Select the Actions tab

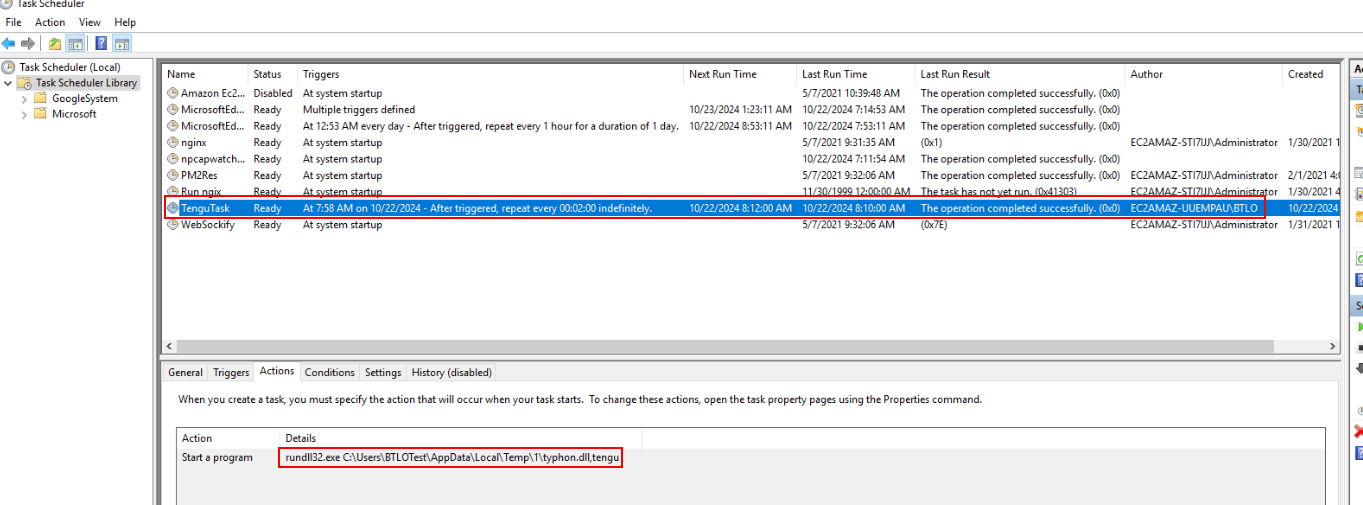coord(277,371)
